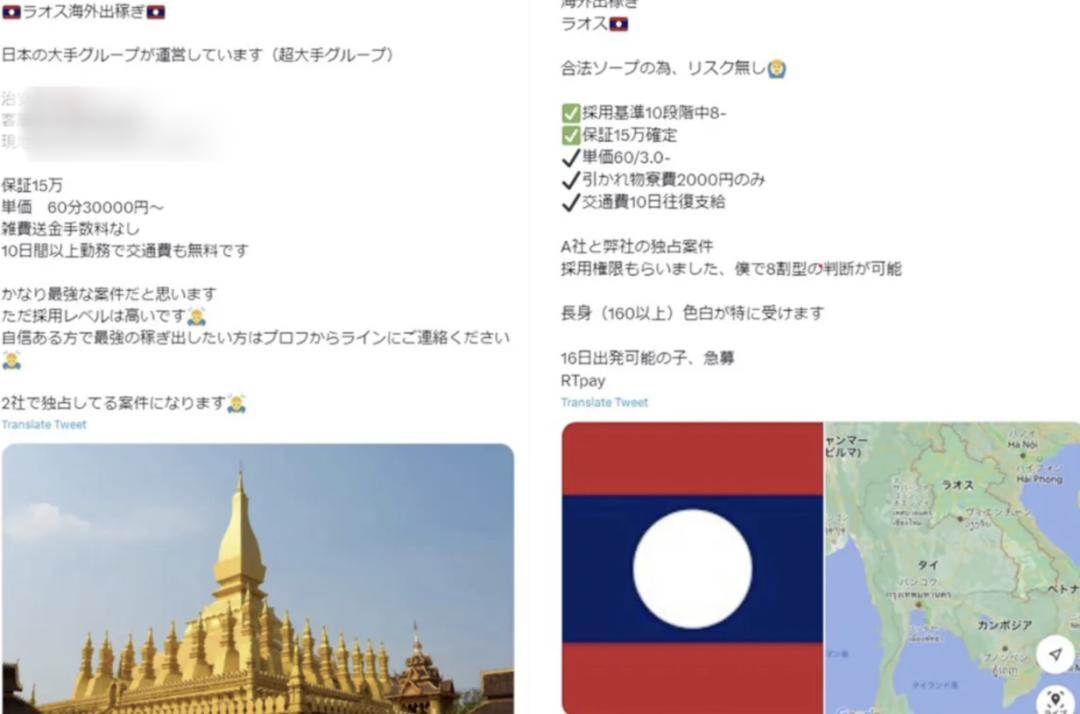Click the location pin icon on the map
Screen dimensions: 1080x714
[1056, 700]
